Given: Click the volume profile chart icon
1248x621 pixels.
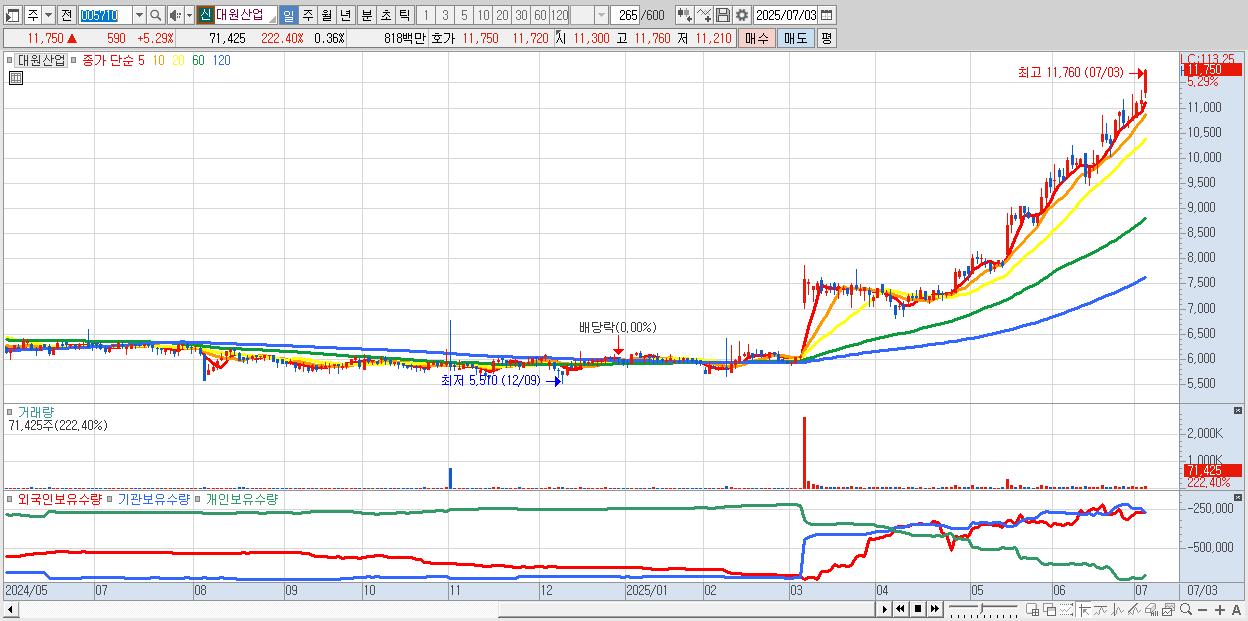Looking at the screenshot, I should pyautogui.click(x=1152, y=609).
